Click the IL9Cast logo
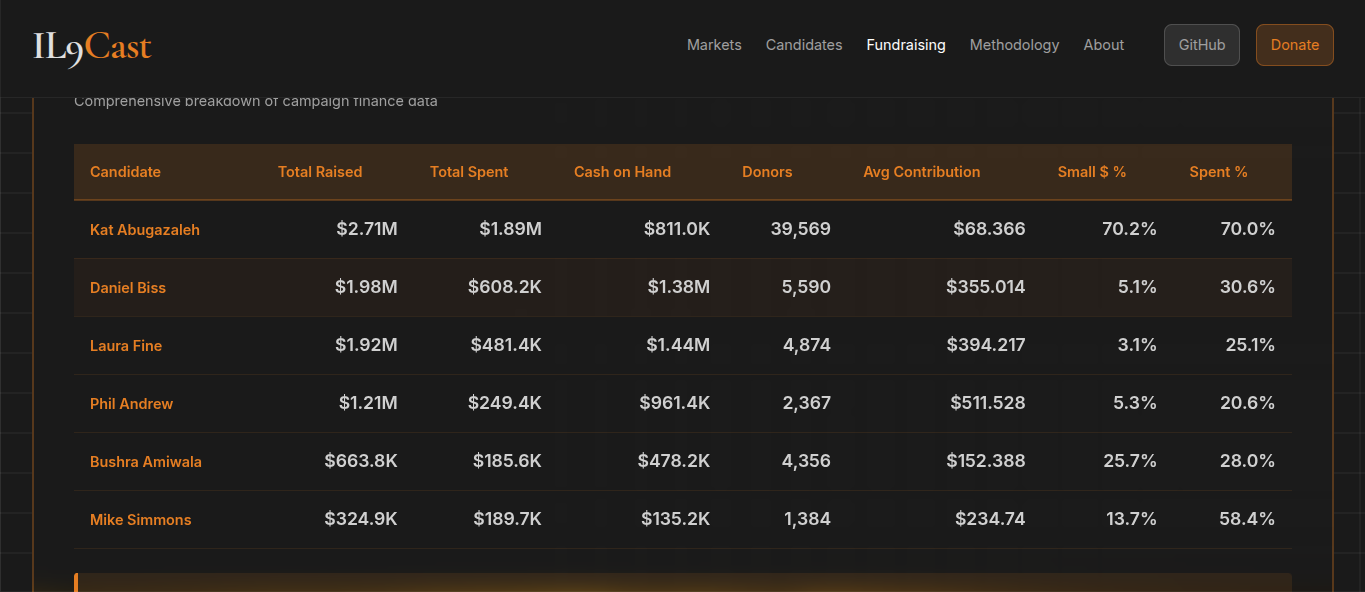Image resolution: width=1365 pixels, height=592 pixels. pyautogui.click(x=92, y=46)
